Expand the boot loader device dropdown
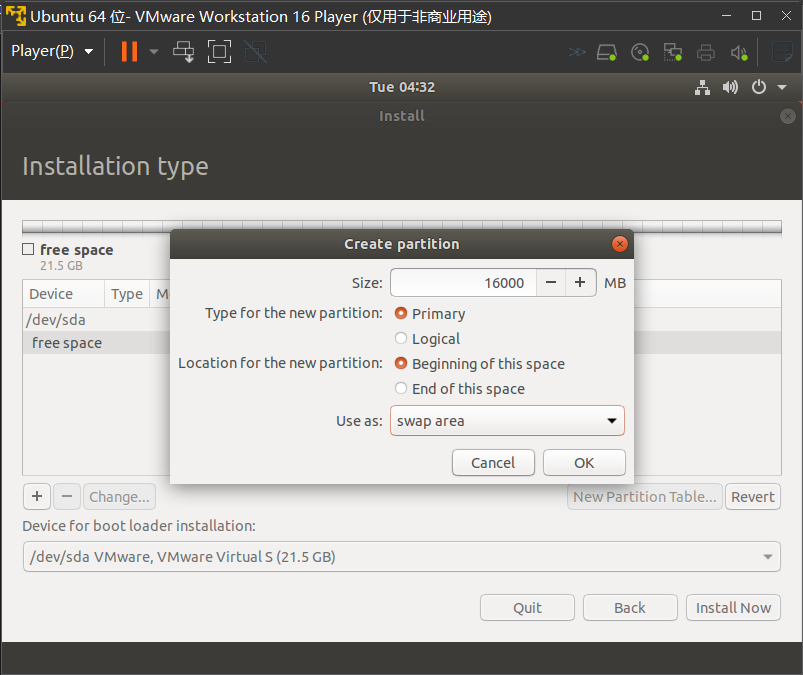 point(401,557)
